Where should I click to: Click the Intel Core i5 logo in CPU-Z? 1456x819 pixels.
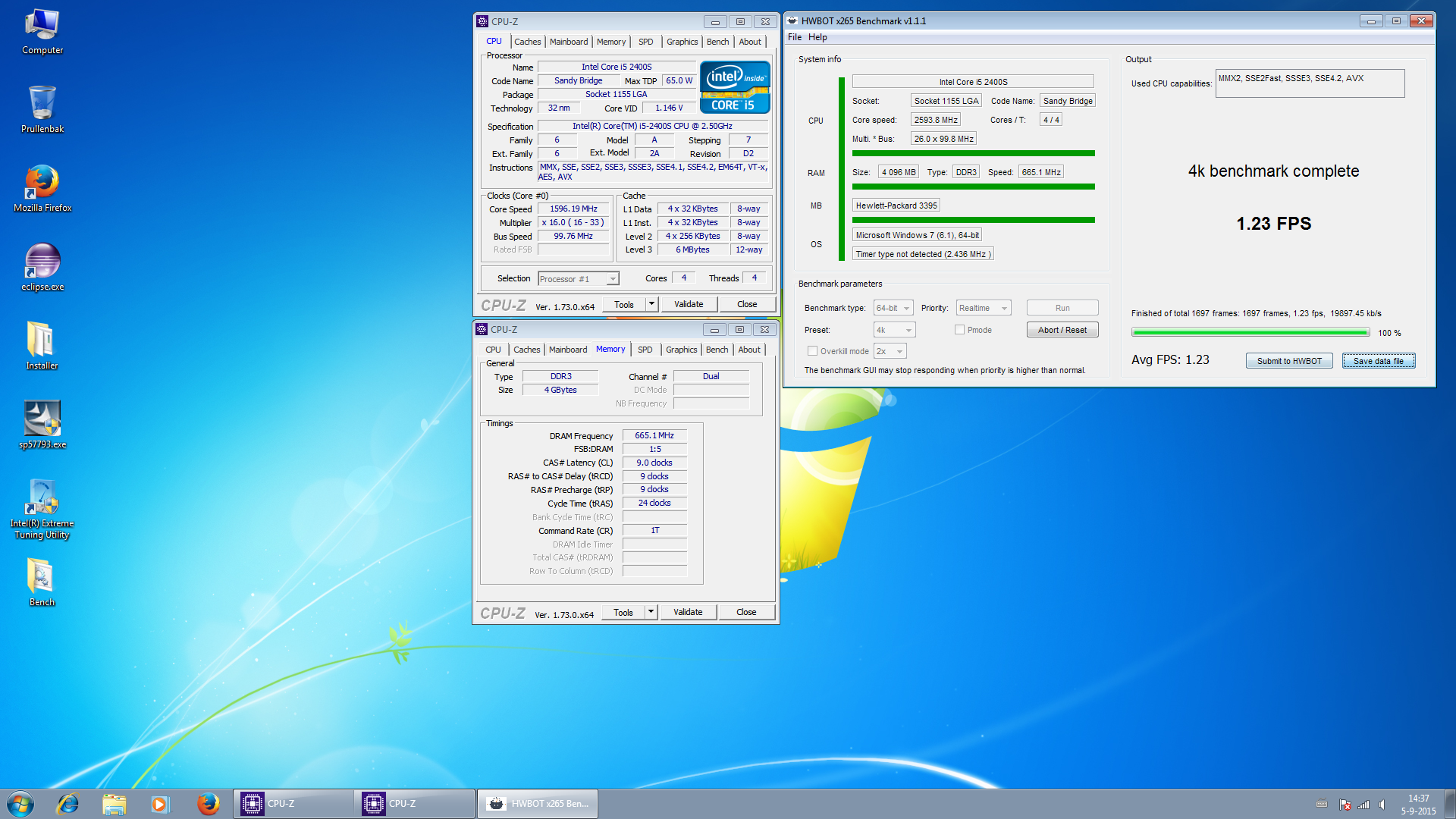click(735, 88)
